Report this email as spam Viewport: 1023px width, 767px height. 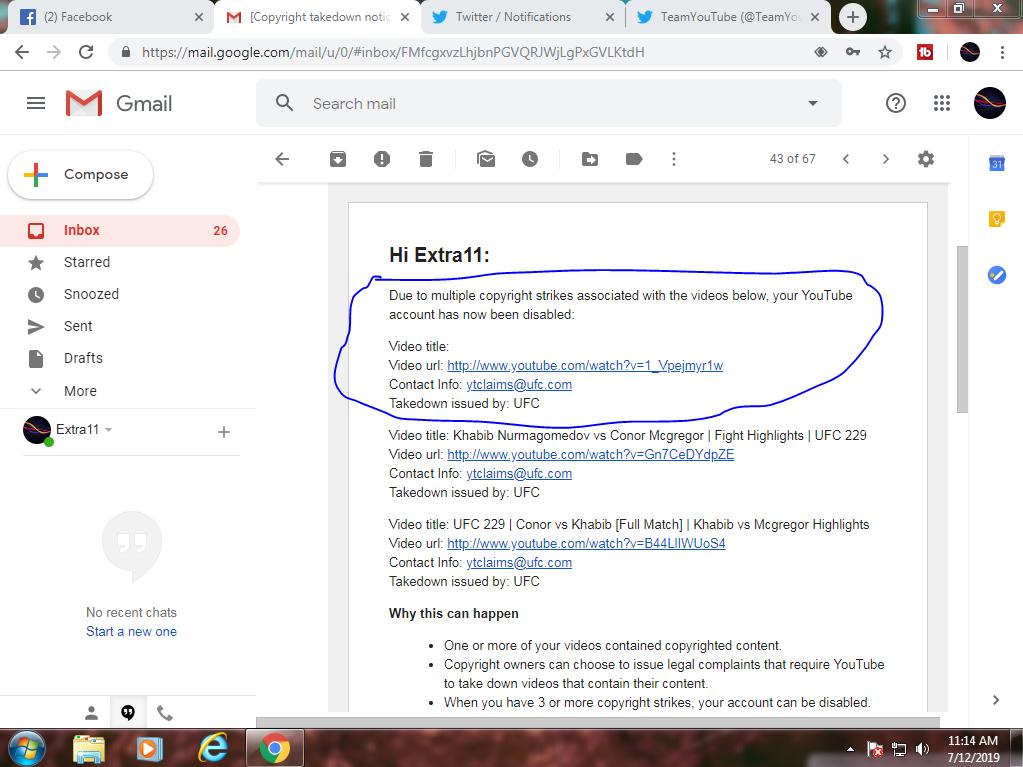click(x=382, y=159)
